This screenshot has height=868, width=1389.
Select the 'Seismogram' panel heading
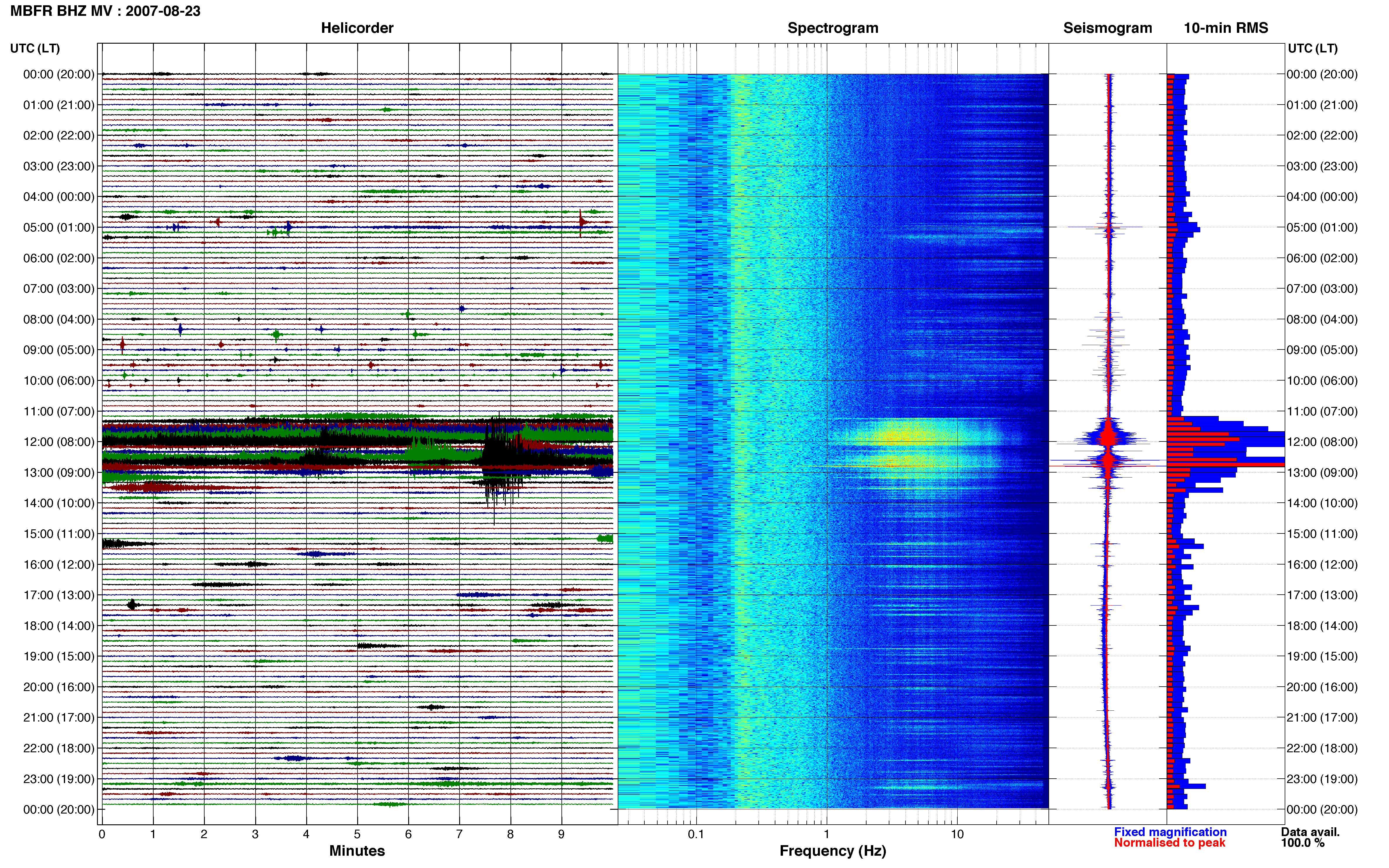[x=1108, y=28]
